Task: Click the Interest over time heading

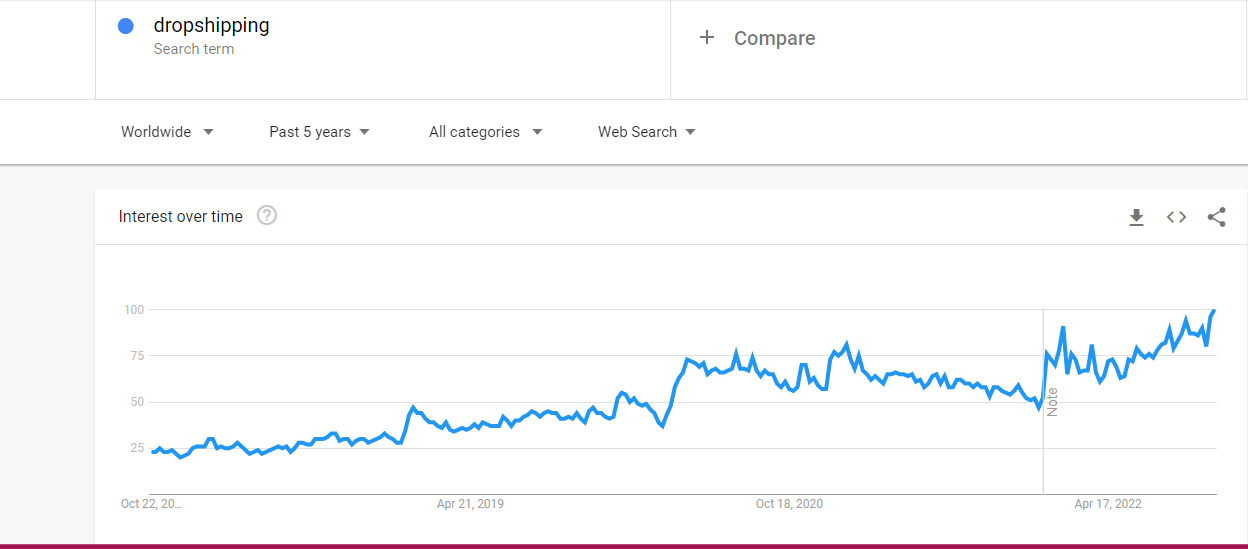Action: 180,216
